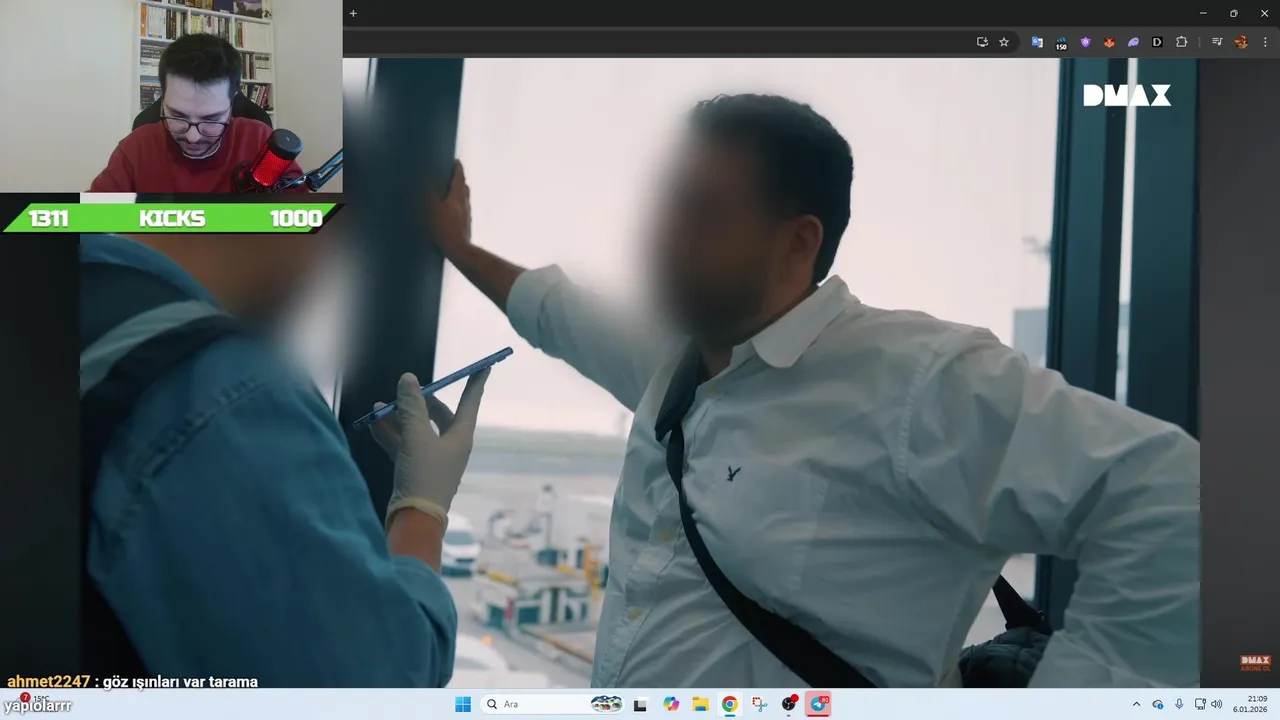Open the extension showing the 150 badge

point(1061,42)
